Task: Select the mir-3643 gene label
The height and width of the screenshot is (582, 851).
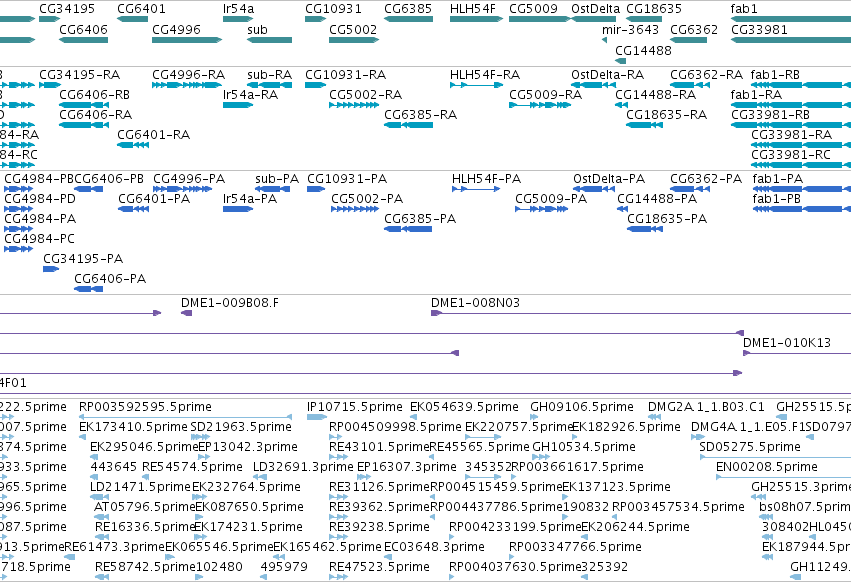Action: click(x=630, y=29)
